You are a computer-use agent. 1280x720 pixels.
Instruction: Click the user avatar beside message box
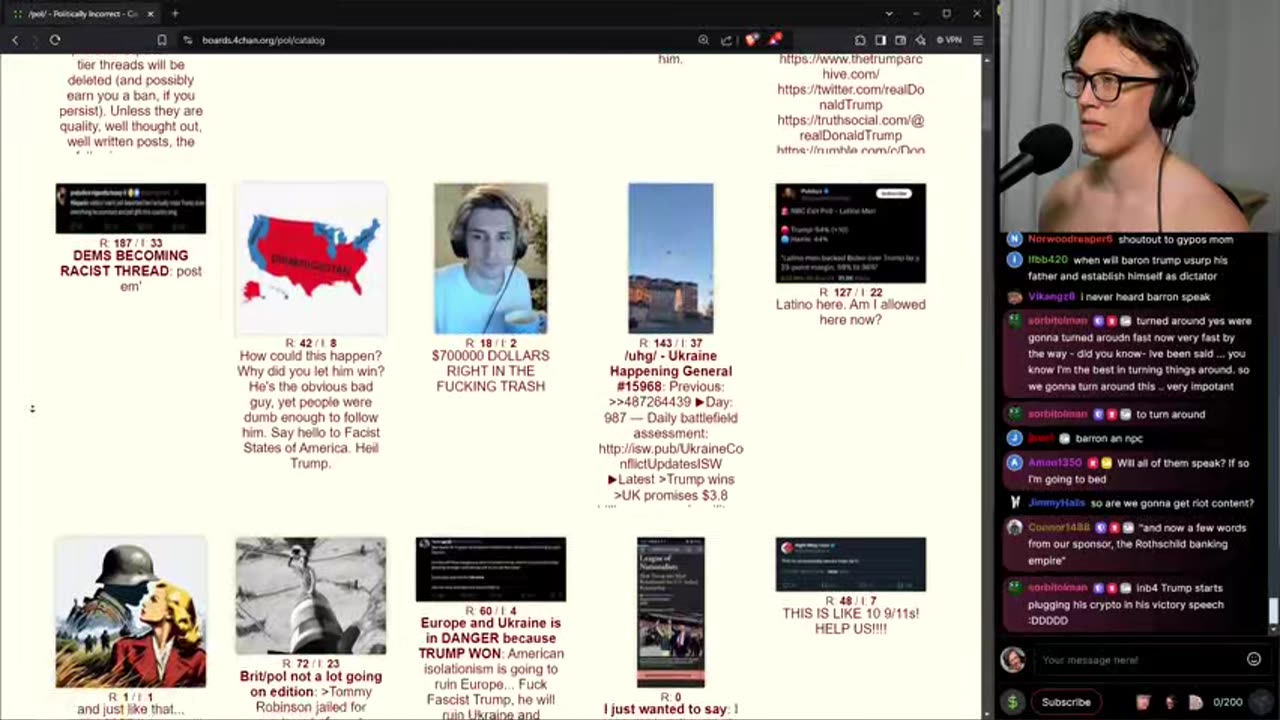1013,659
